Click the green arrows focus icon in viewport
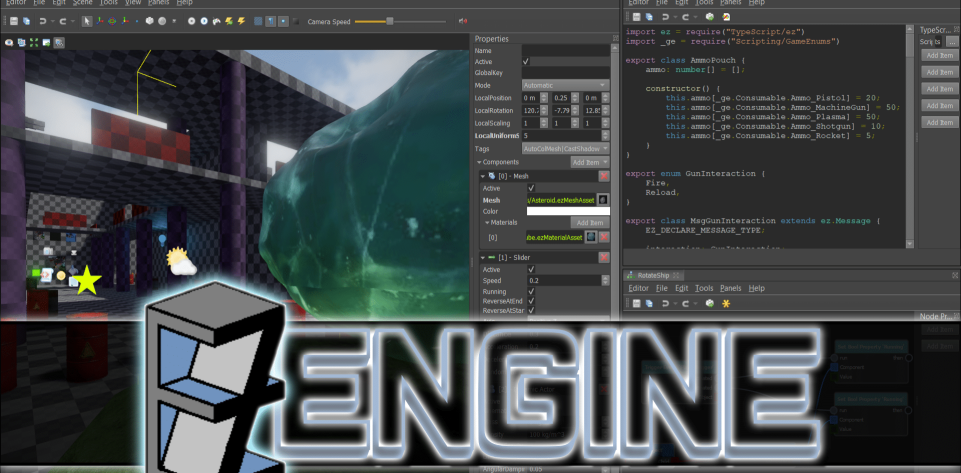Image resolution: width=961 pixels, height=473 pixels. tap(34, 42)
